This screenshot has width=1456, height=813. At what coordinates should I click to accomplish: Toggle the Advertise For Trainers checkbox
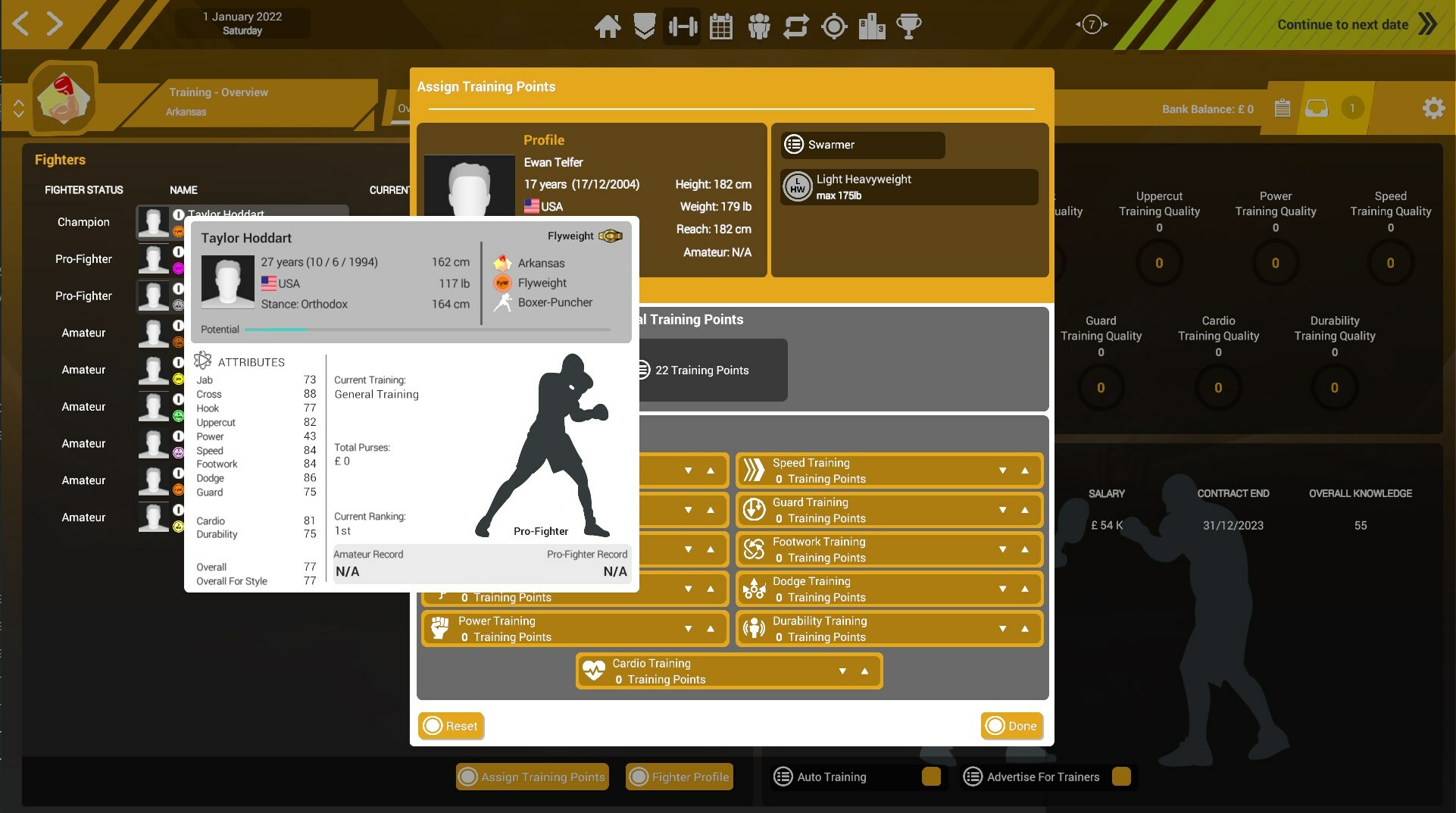(1121, 777)
